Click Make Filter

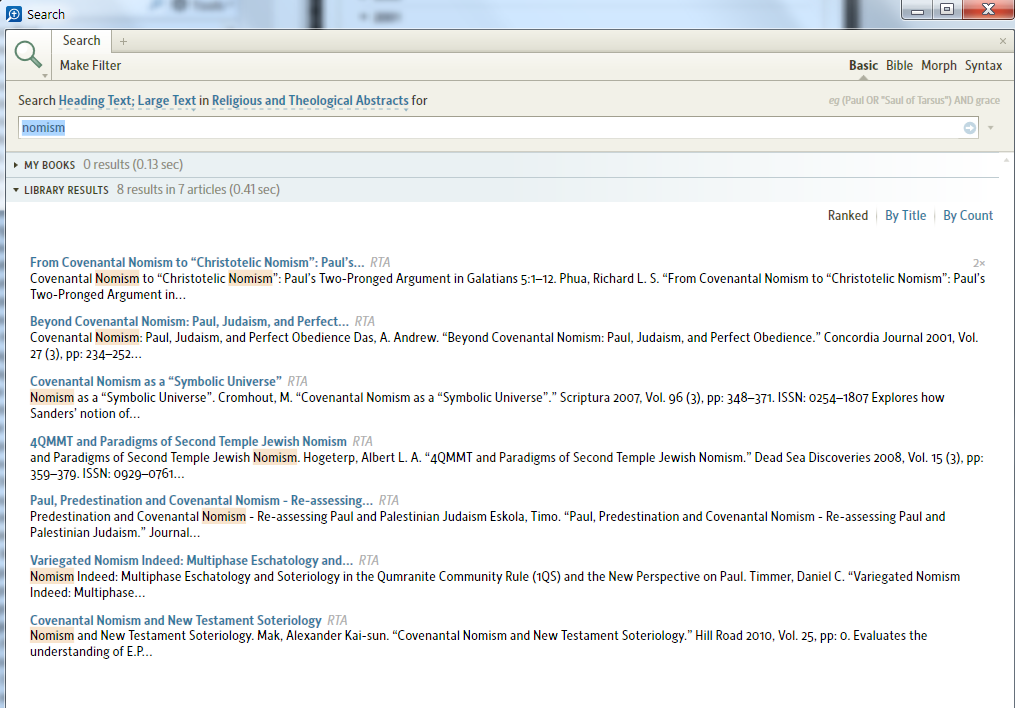click(91, 65)
